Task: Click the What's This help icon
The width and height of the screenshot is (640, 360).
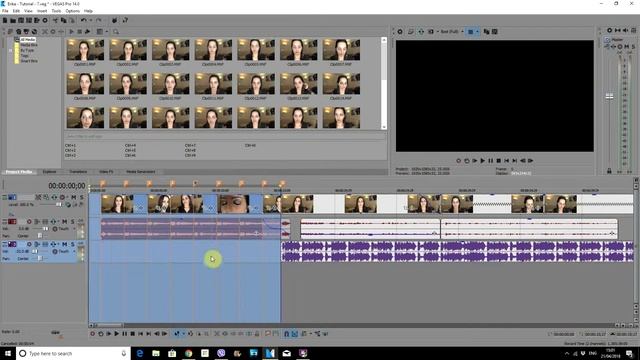Action: (x=125, y=20)
